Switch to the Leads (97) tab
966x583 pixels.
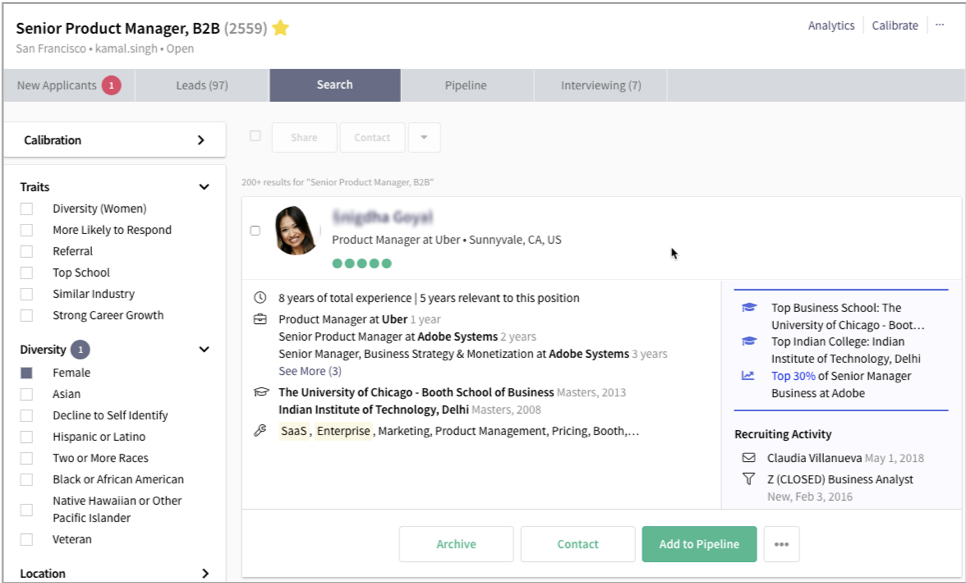[202, 86]
